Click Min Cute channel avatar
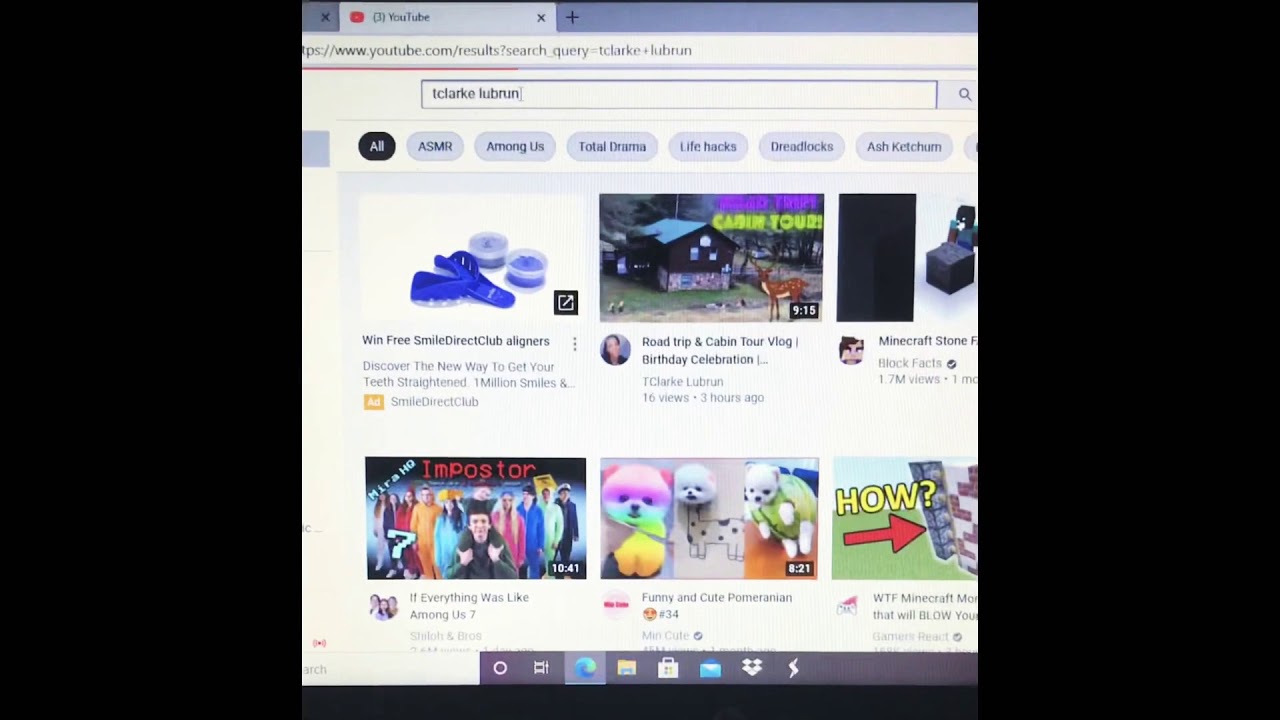1280x720 pixels. (616, 605)
